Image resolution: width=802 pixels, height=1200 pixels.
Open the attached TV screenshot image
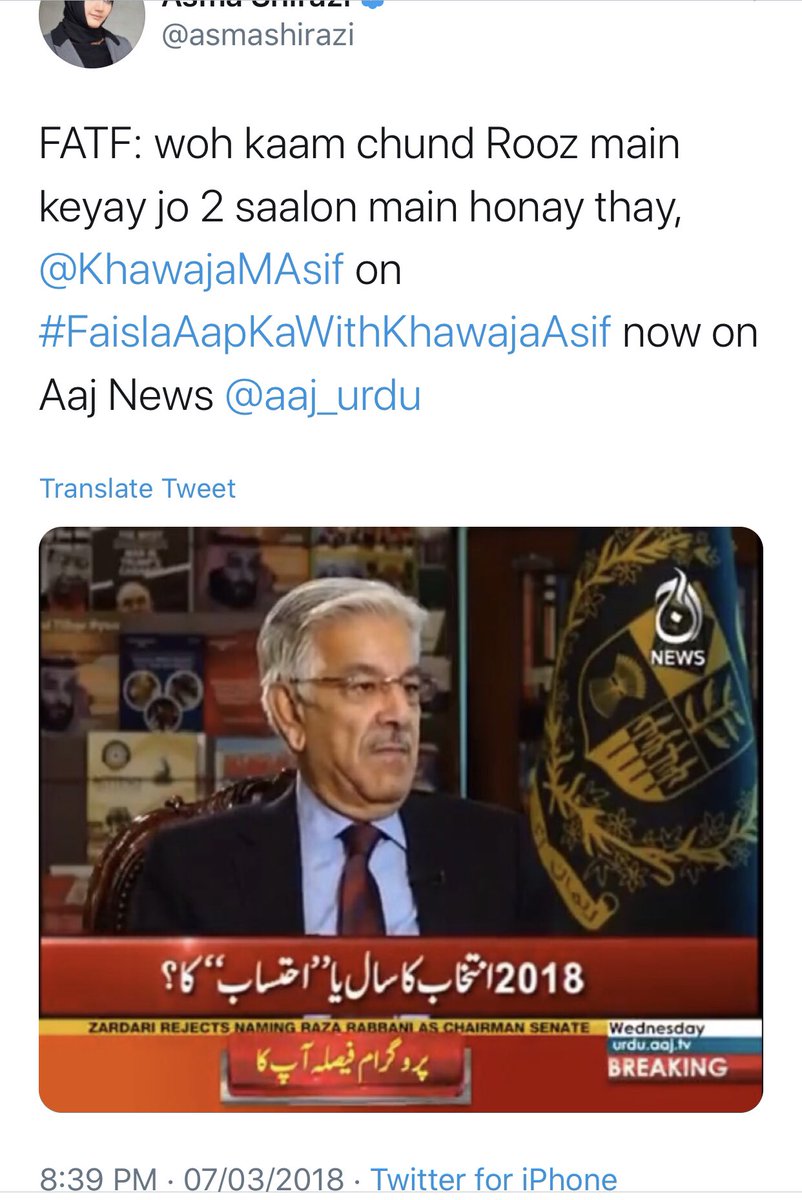pyautogui.click(x=401, y=819)
